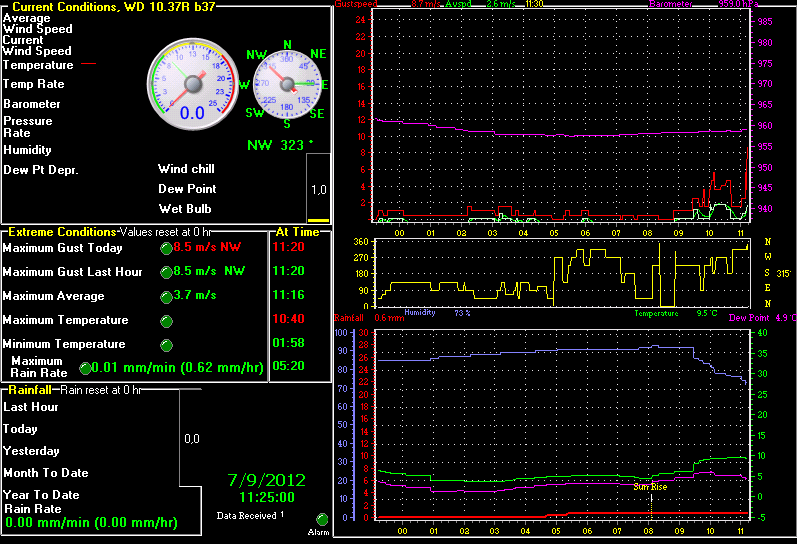This screenshot has height=544, width=797.
Task: Click the wind speed and barometer graph
Action: point(560,115)
